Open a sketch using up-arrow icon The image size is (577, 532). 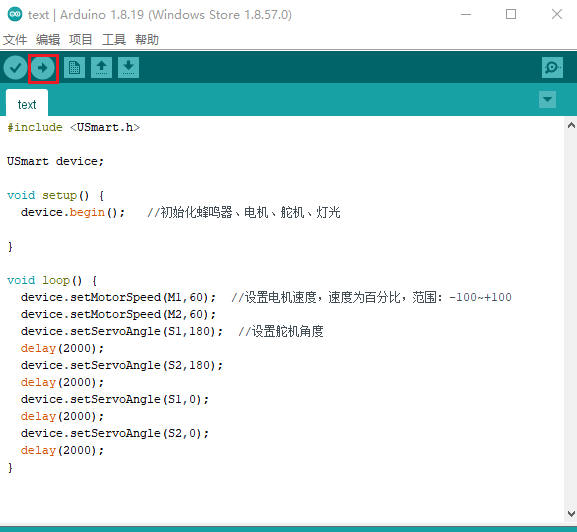click(102, 67)
